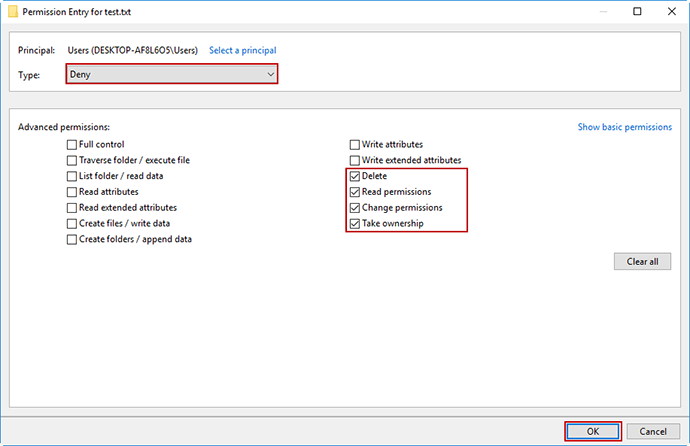The image size is (690, 446).
Task: Enable Read extended attributes checkbox
Action: click(x=72, y=208)
